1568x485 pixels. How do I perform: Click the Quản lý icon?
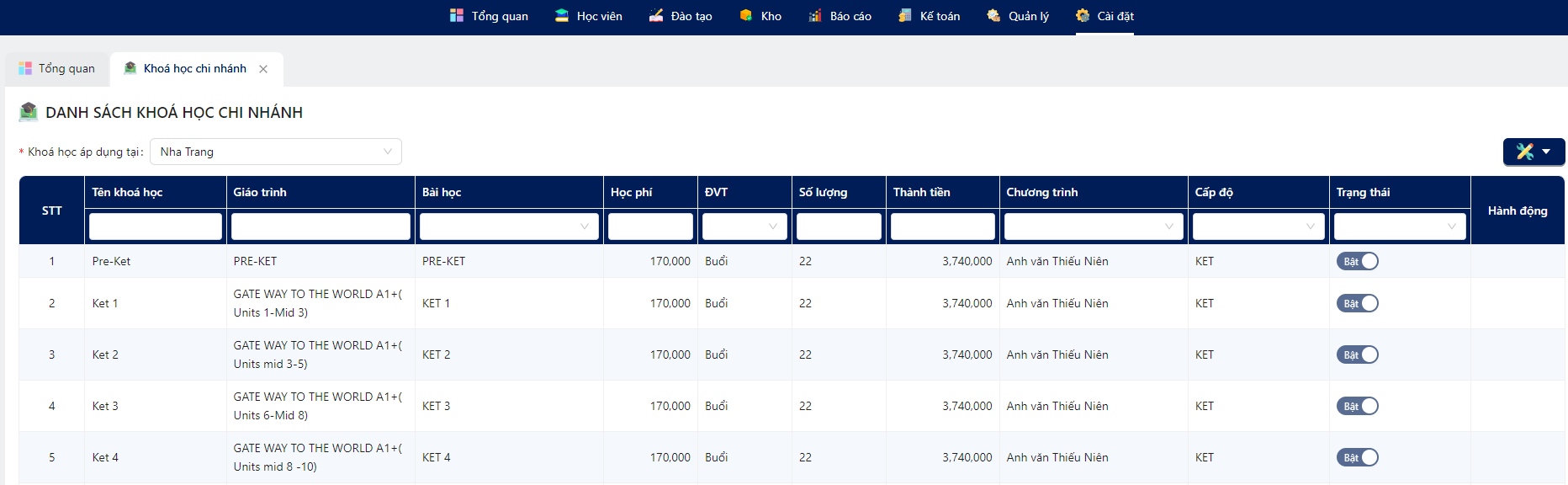[x=993, y=15]
